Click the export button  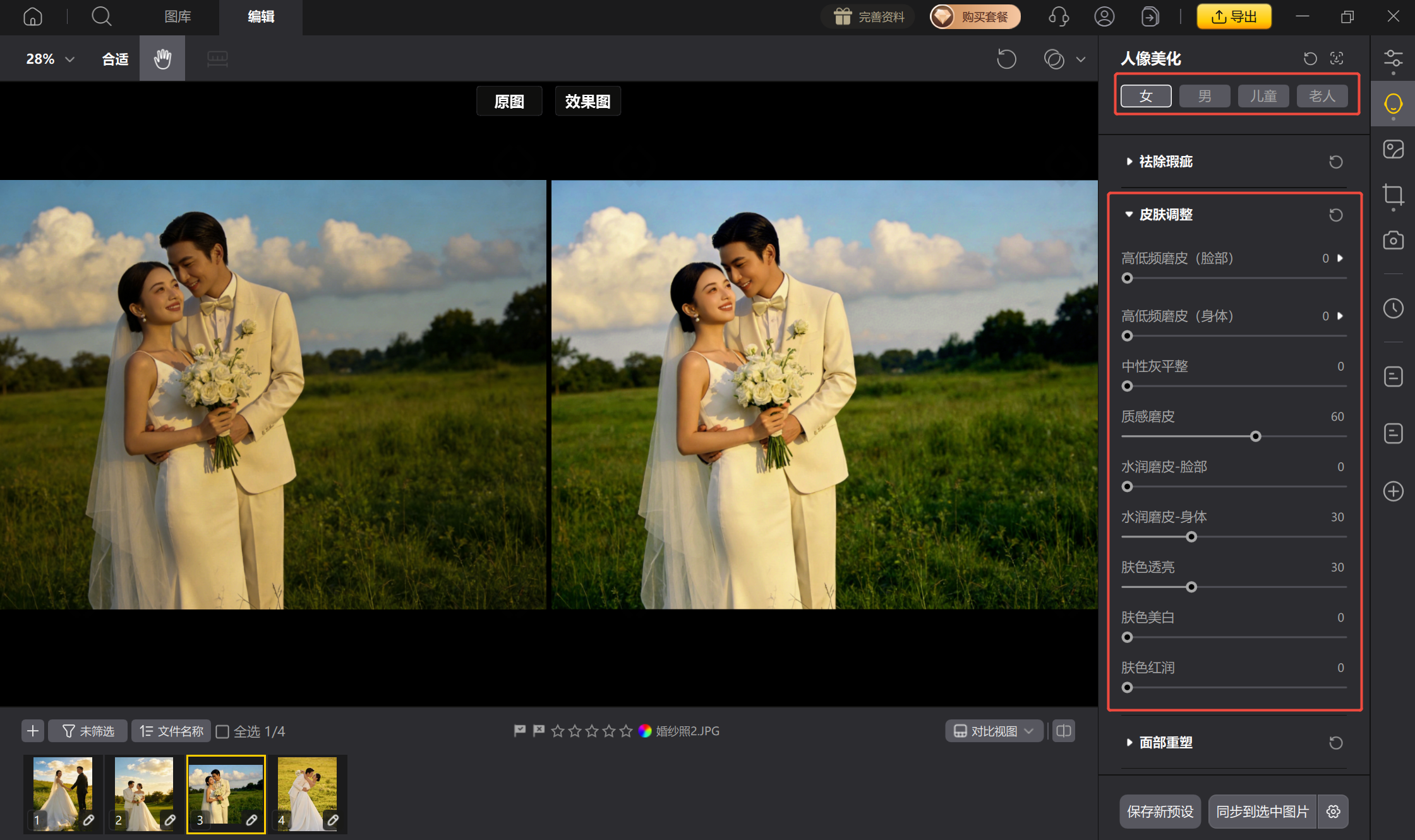point(1234,17)
